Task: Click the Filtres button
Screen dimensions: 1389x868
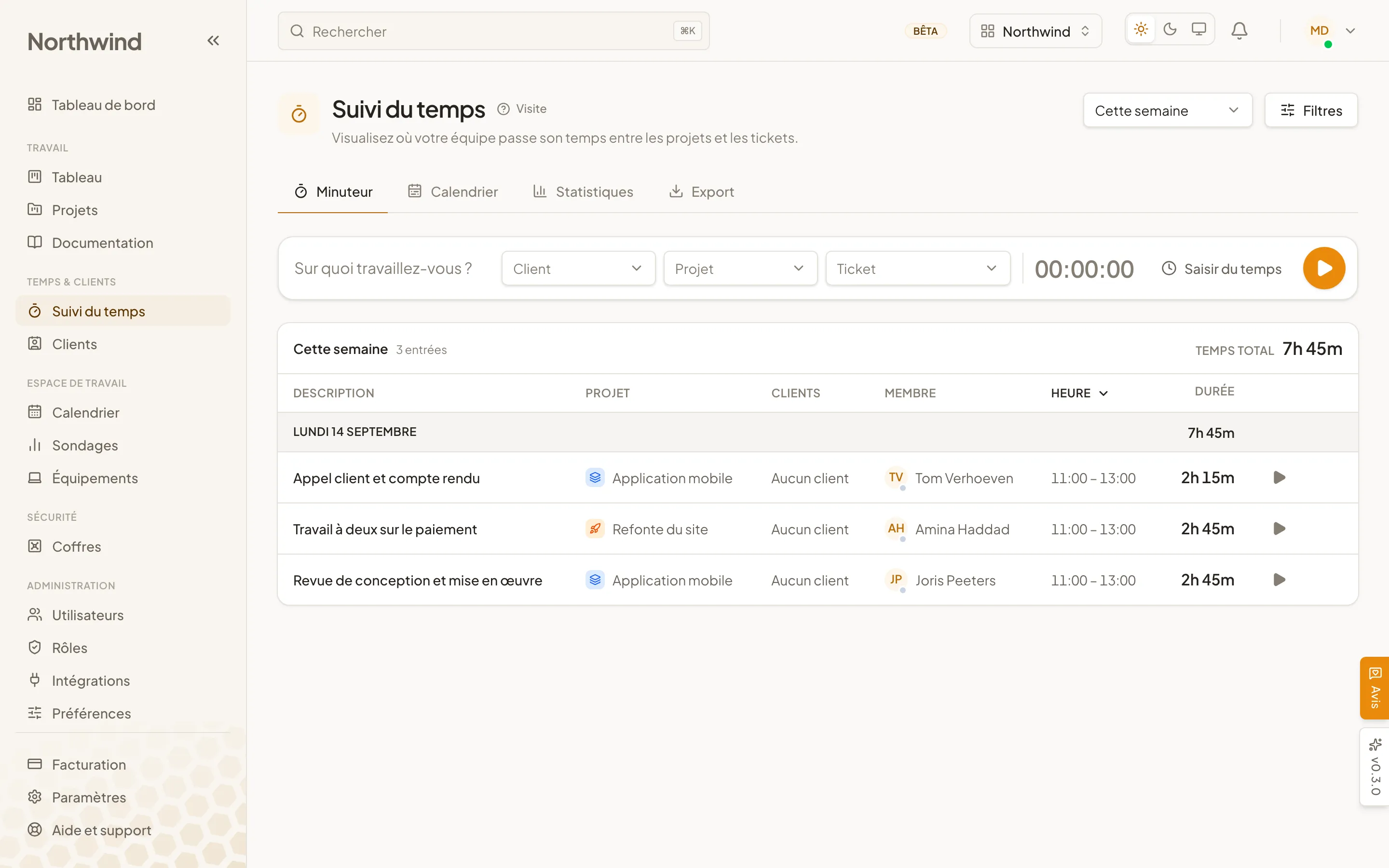Action: 1311,110
